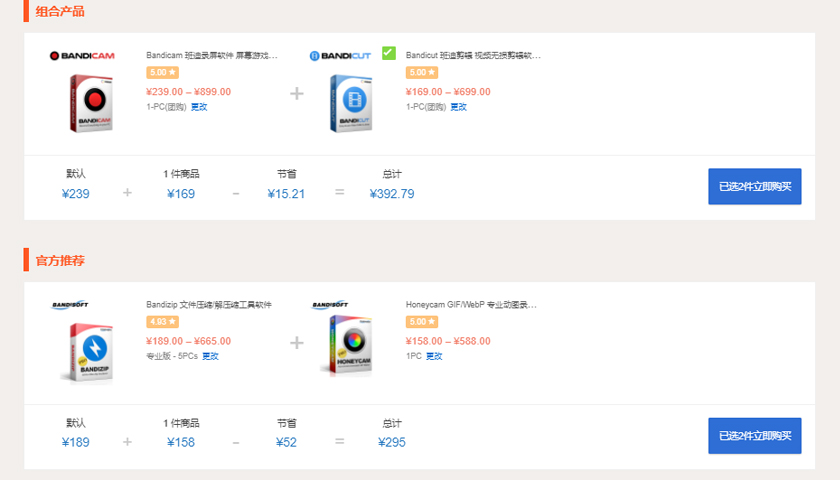Buy the ¥392.79 bundle with 已选2件立即购买

[754, 186]
